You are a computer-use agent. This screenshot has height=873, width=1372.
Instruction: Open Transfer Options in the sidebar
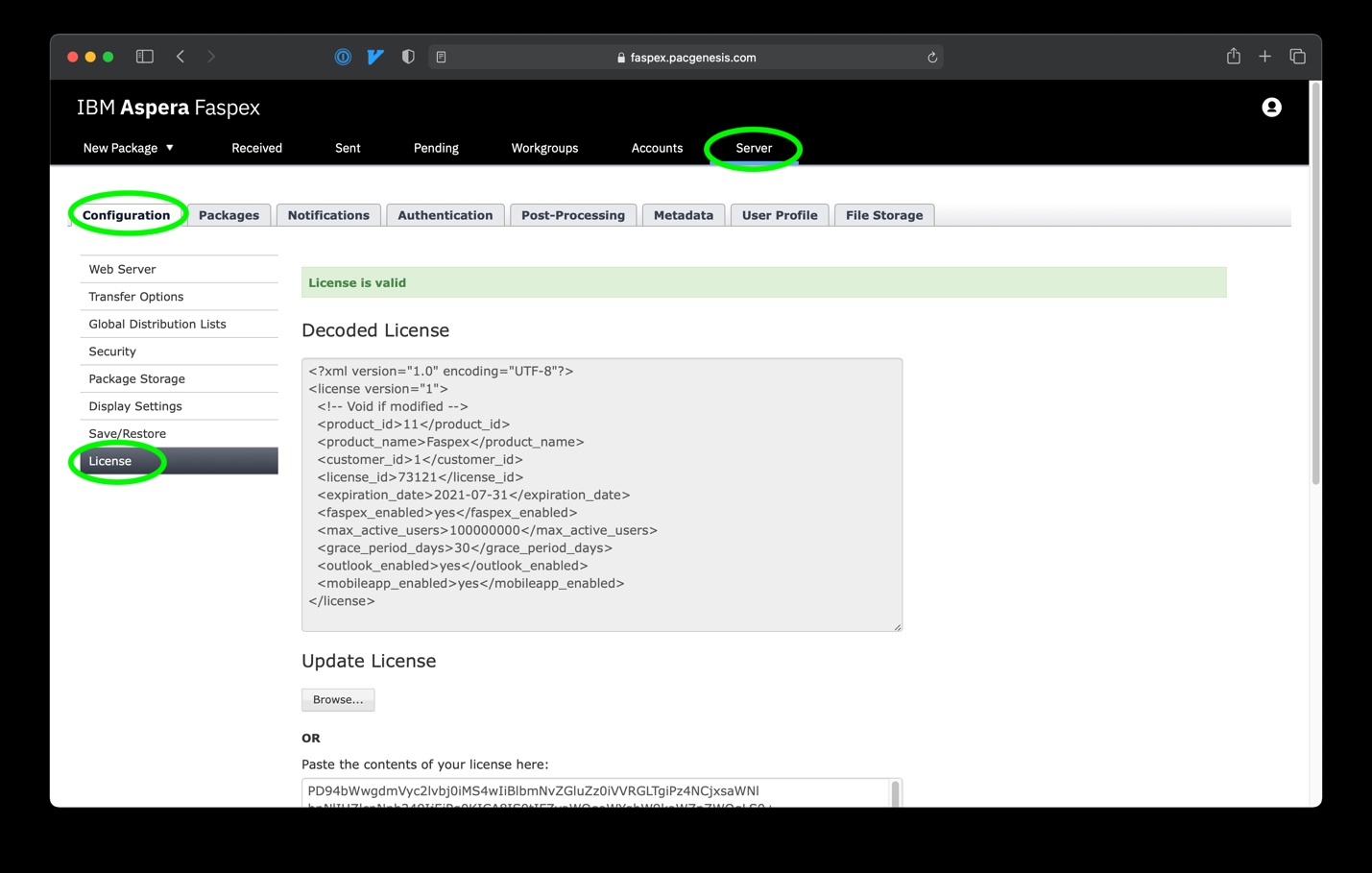coord(180,297)
